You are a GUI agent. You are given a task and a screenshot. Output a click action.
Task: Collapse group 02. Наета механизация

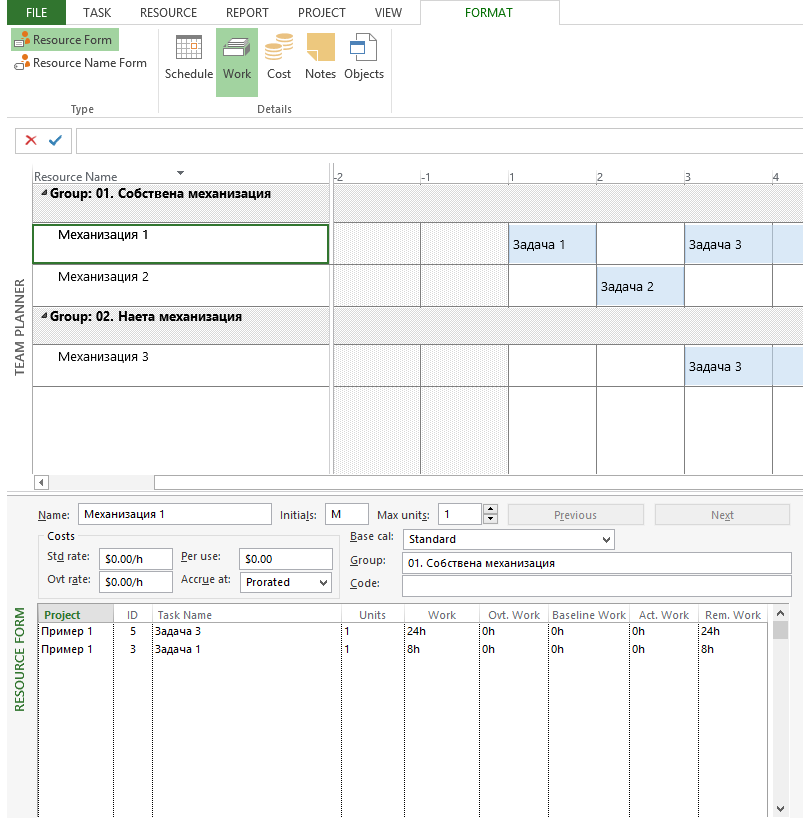43,317
